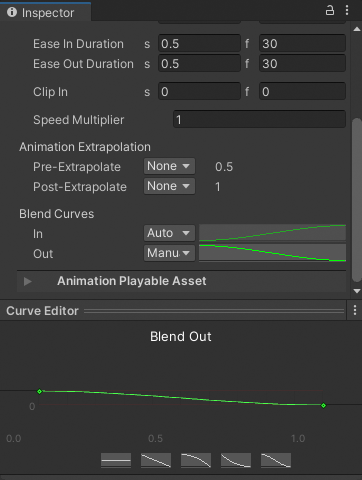362x480 pixels.
Task: Apply the S-shaped smooth curve preset
Action: (x=276, y=460)
